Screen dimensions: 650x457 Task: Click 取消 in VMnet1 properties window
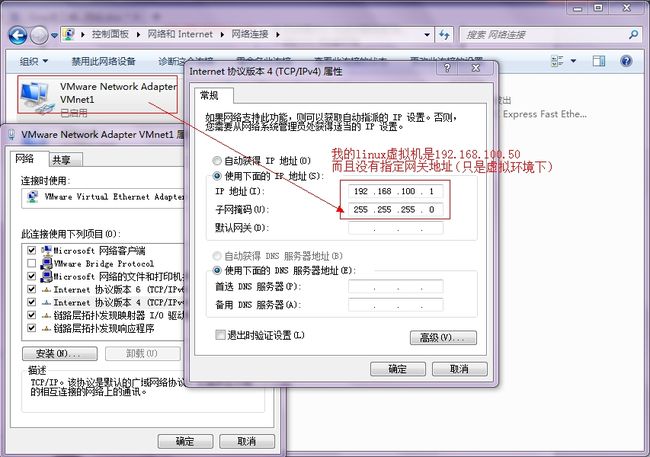tap(247, 441)
